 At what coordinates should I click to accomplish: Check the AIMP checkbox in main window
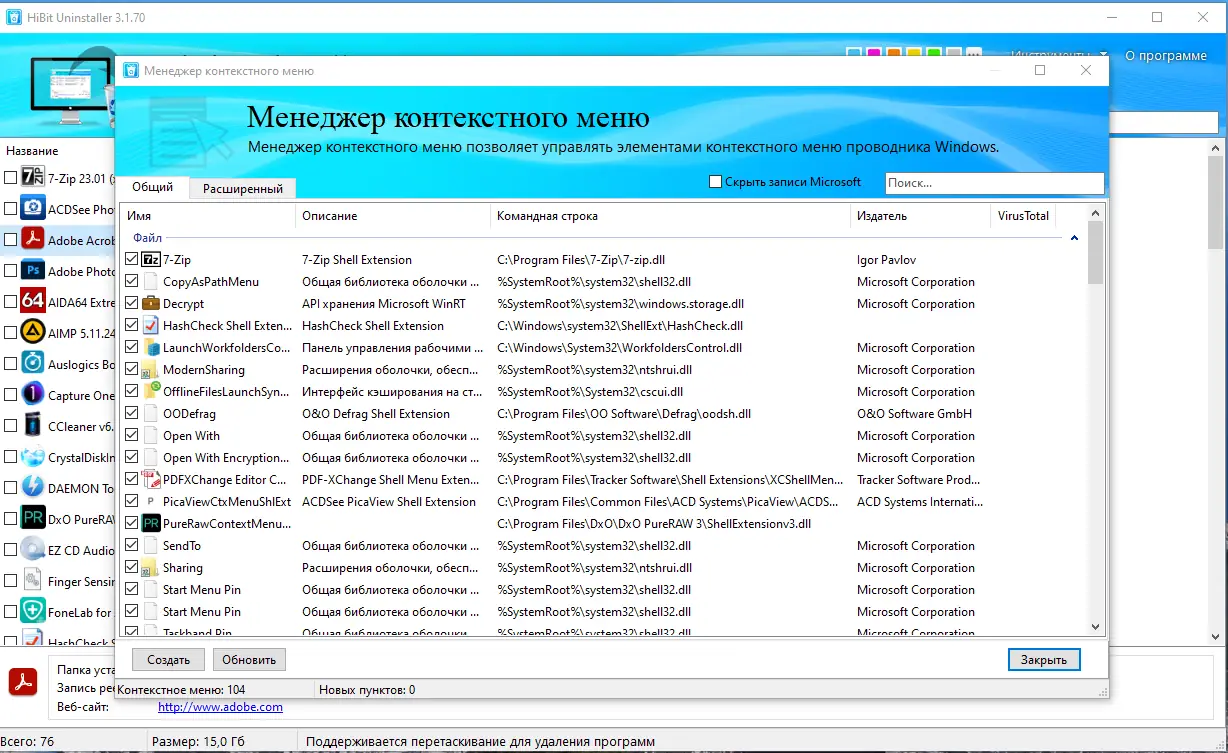click(10, 333)
